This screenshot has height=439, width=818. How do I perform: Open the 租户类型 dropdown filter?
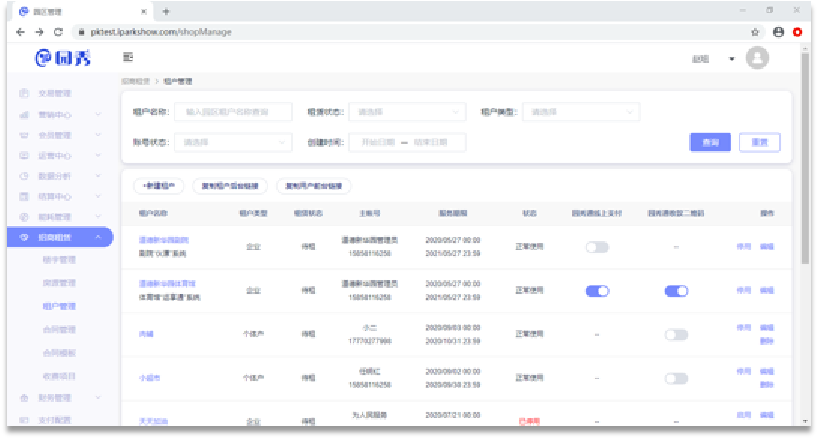tap(584, 112)
